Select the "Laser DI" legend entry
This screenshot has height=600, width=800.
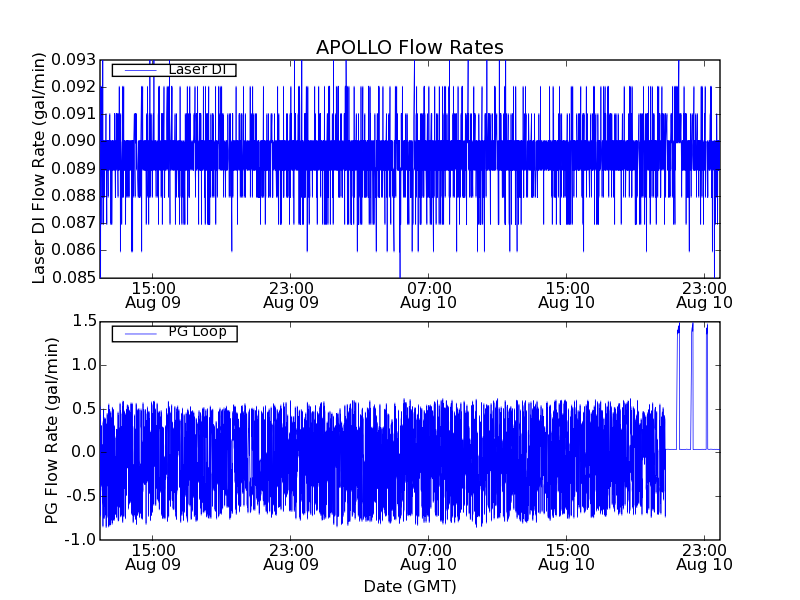coord(197,69)
